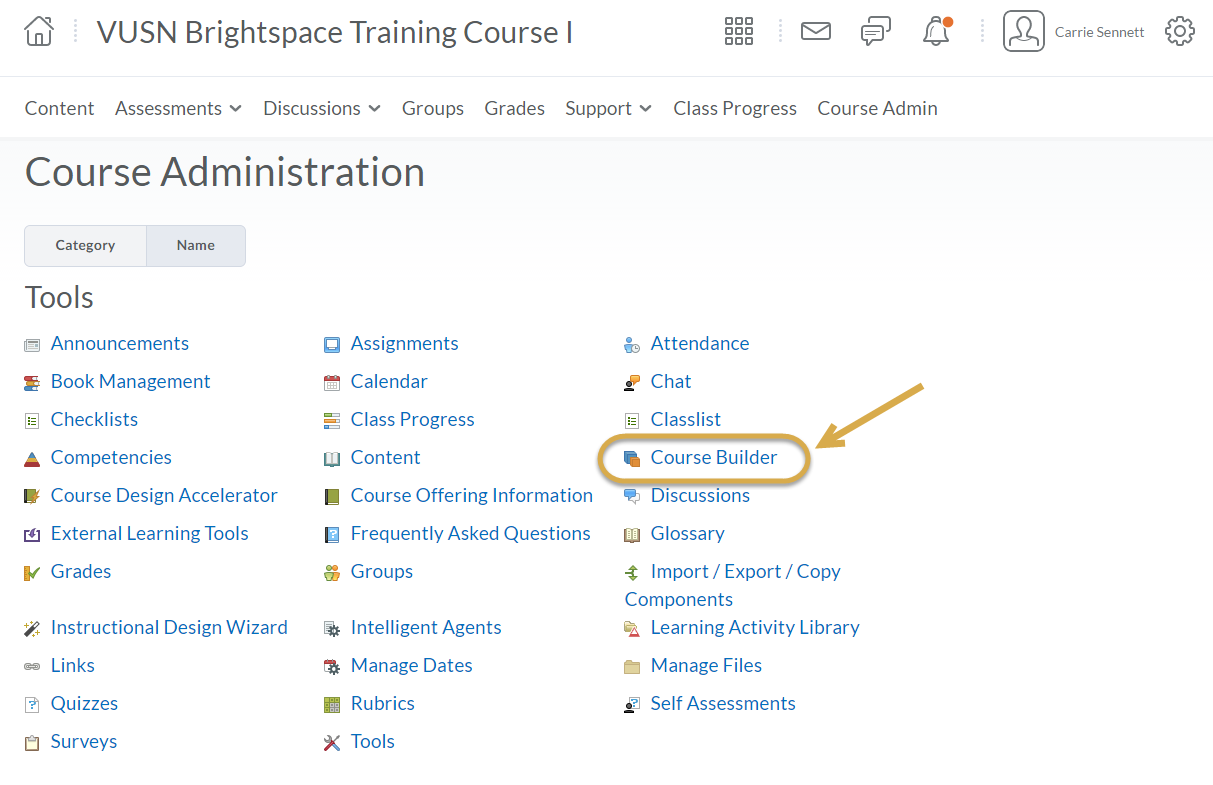Click the Announcements tool icon
This screenshot has height=785, width=1213.
(32, 345)
